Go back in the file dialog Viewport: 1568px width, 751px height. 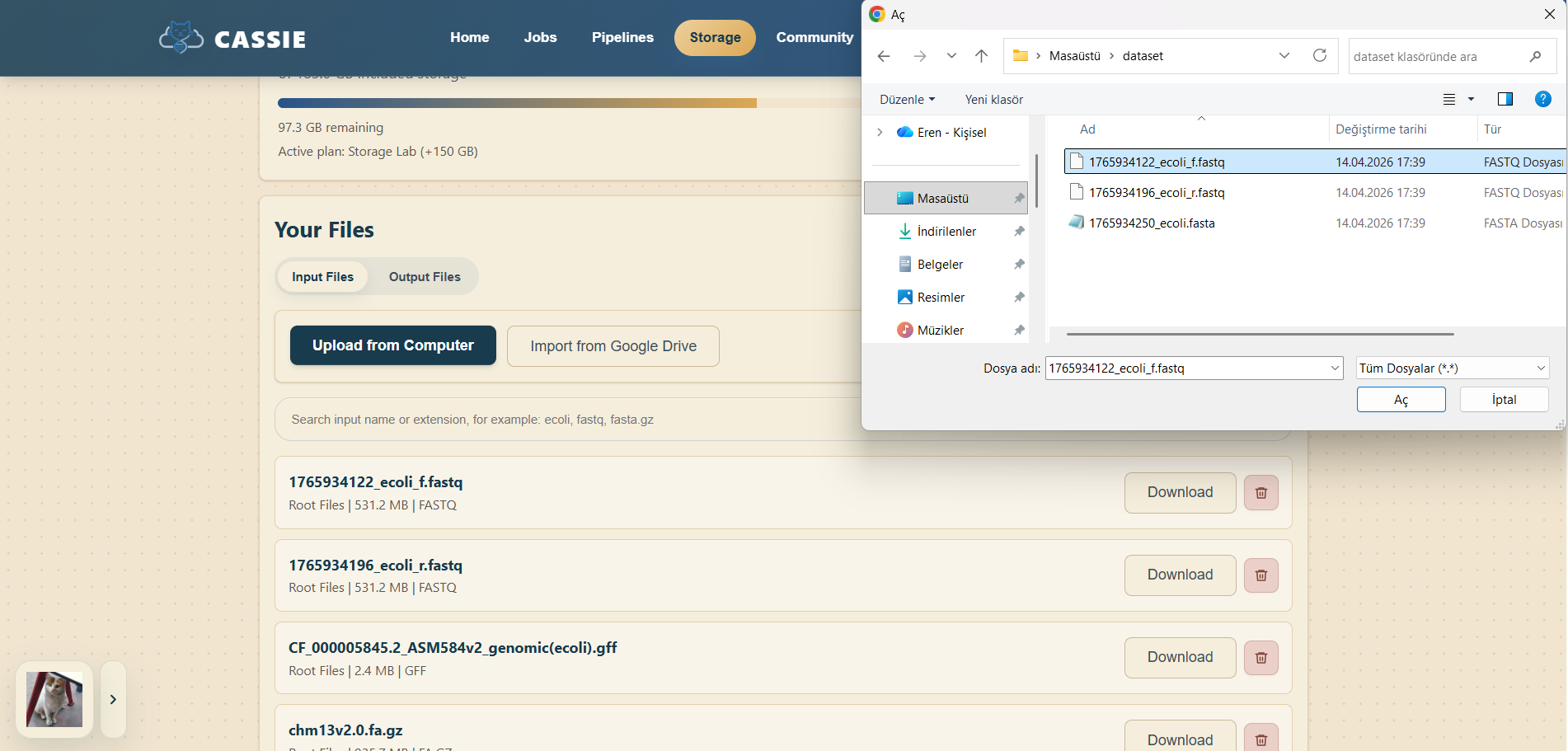[x=884, y=56]
